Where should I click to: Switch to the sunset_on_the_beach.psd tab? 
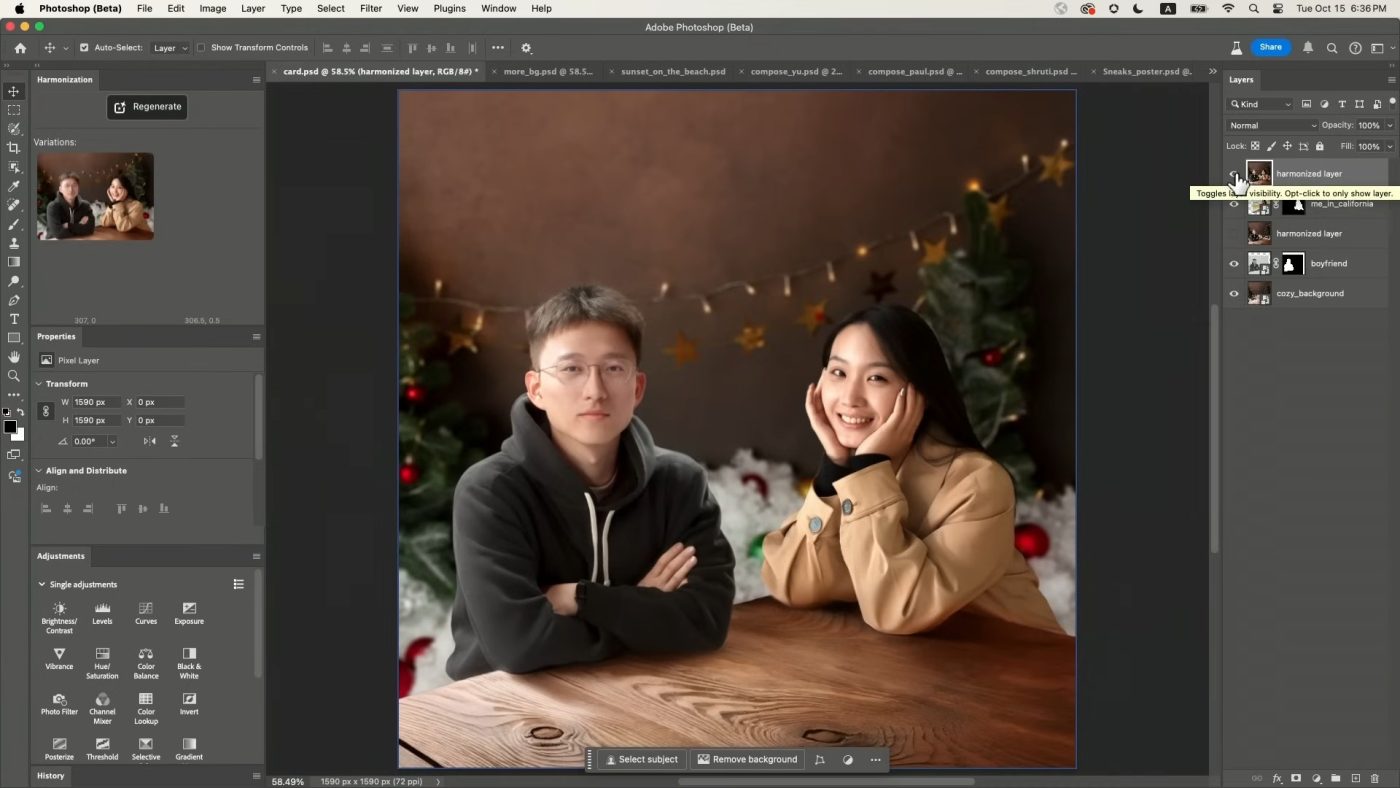click(672, 72)
